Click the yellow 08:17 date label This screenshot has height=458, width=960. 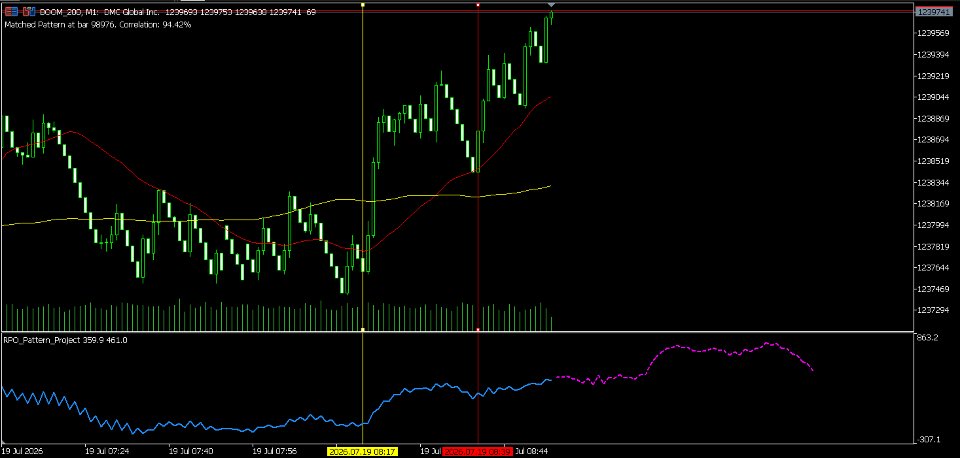(x=363, y=452)
